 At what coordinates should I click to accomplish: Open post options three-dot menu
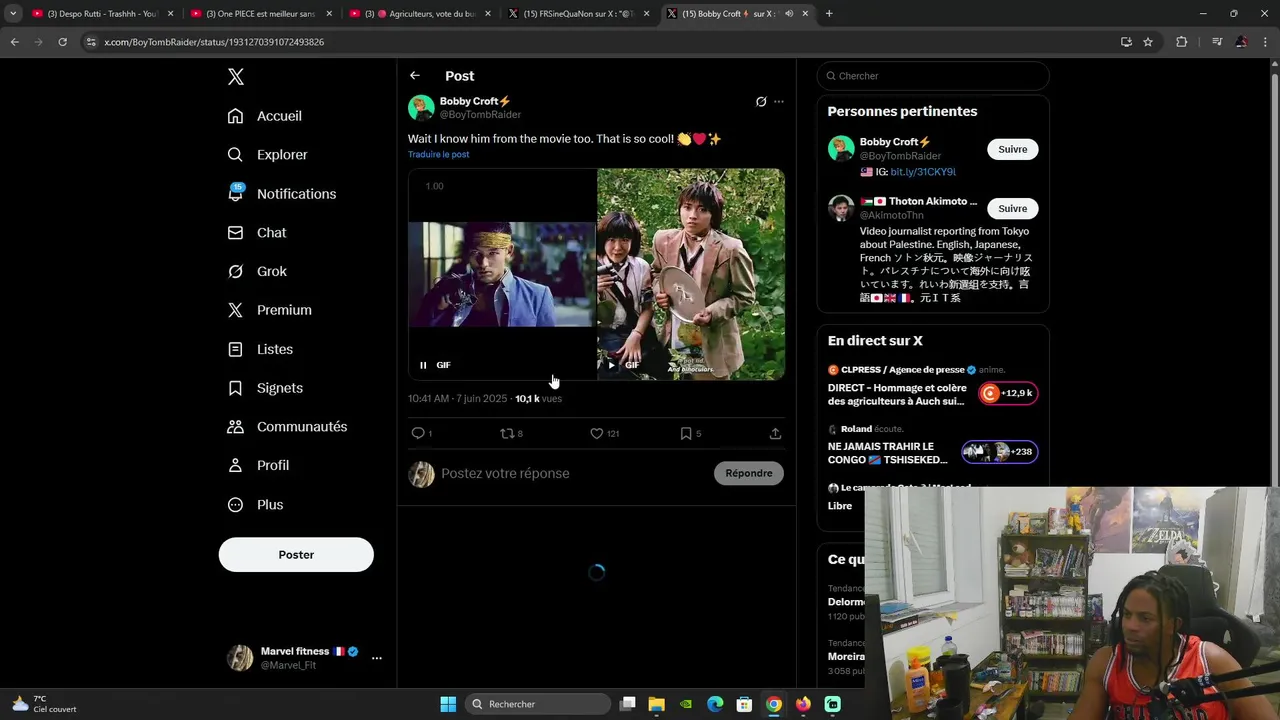point(779,101)
